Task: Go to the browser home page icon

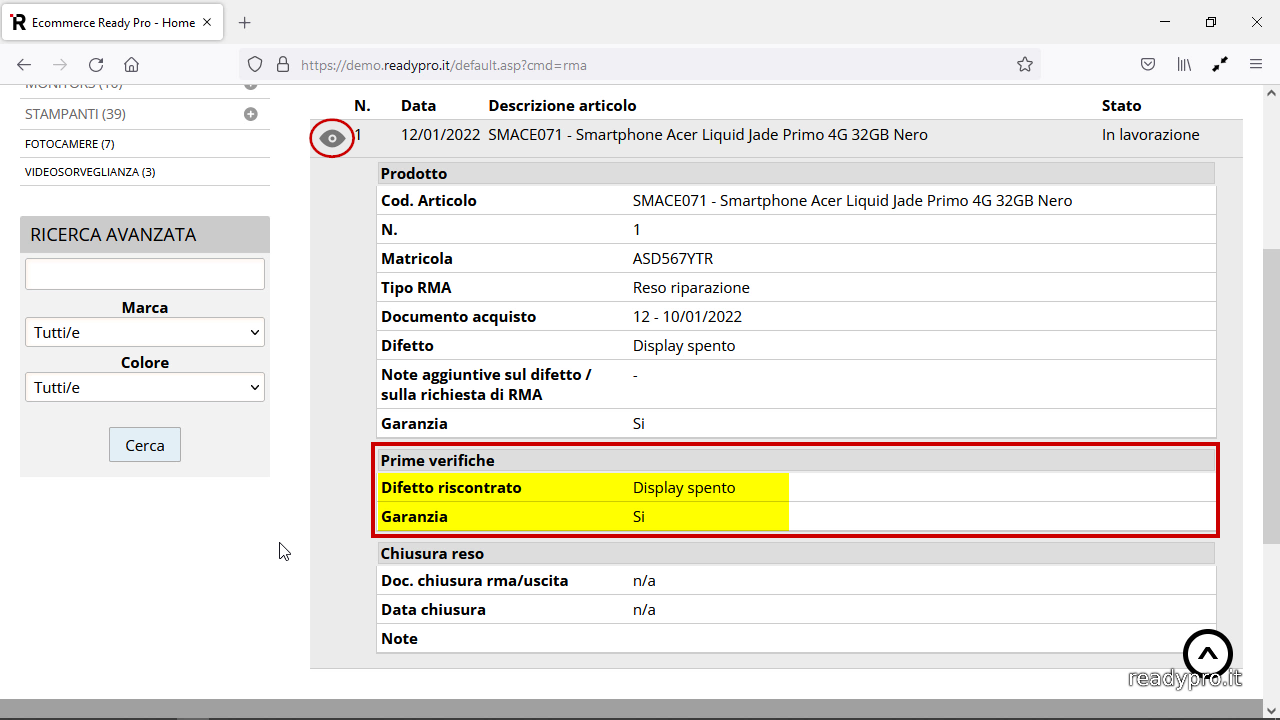Action: 131,65
